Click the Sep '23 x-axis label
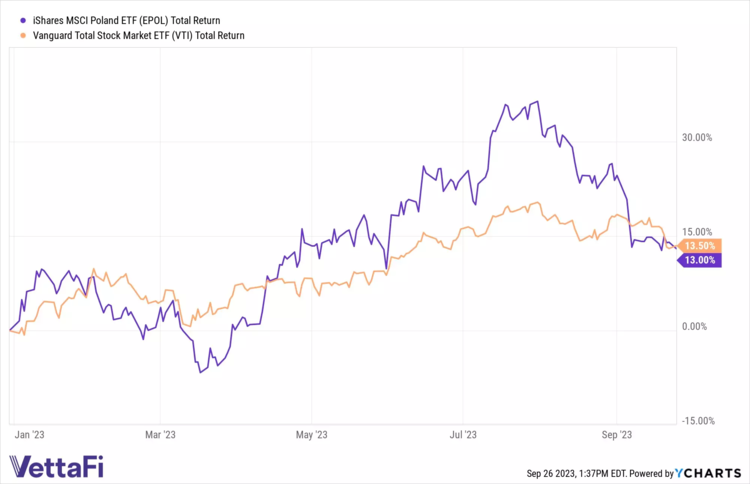Viewport: 750px width, 484px height. pyautogui.click(x=616, y=435)
